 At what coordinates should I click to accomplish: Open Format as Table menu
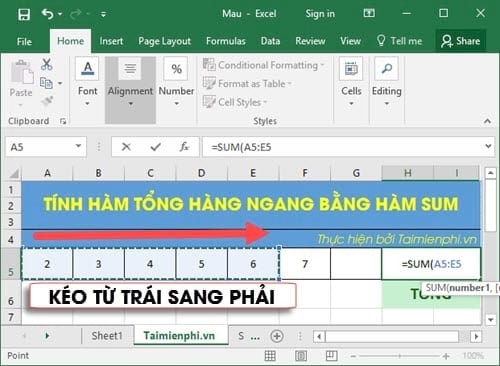[x=247, y=83]
